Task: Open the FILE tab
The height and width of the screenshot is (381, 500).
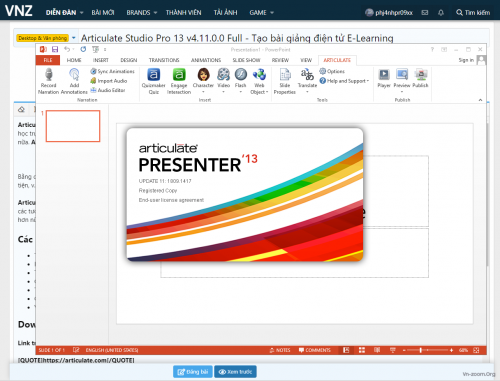Action: coord(48,60)
